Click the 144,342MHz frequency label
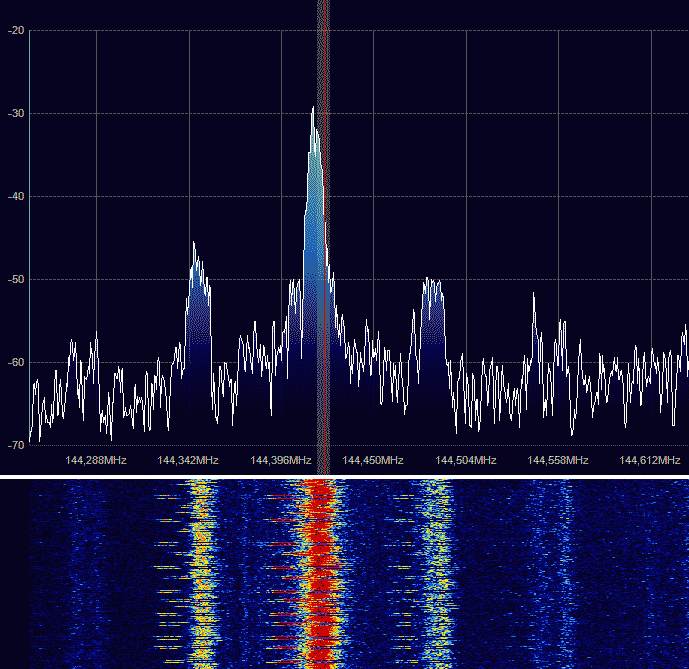The height and width of the screenshot is (669, 689). coord(188,460)
